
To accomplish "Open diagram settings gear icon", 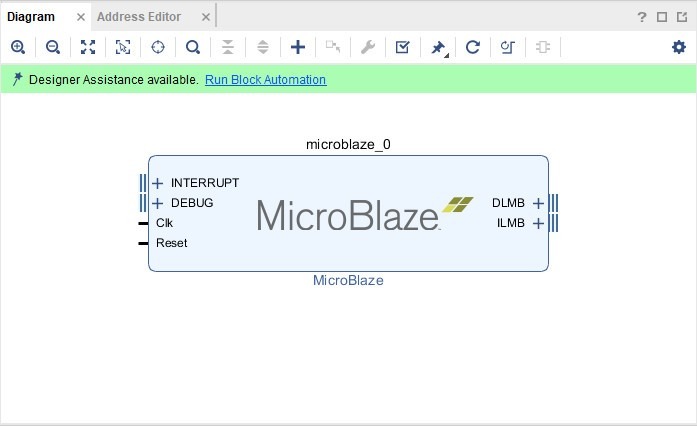I will pos(679,47).
